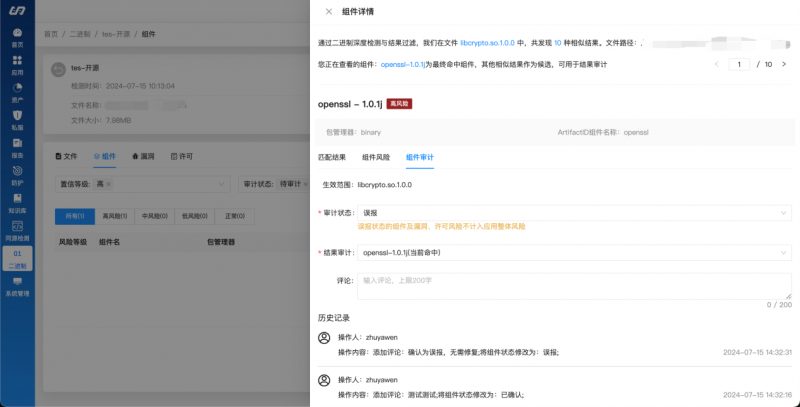Screen dimensions: 800x407
Task: Filter by 所有(1)
Action: (x=75, y=216)
